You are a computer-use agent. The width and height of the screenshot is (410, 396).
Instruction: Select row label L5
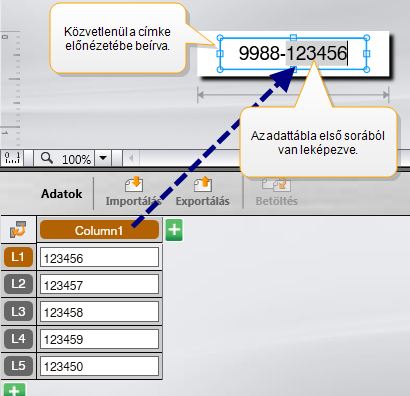coord(18,366)
